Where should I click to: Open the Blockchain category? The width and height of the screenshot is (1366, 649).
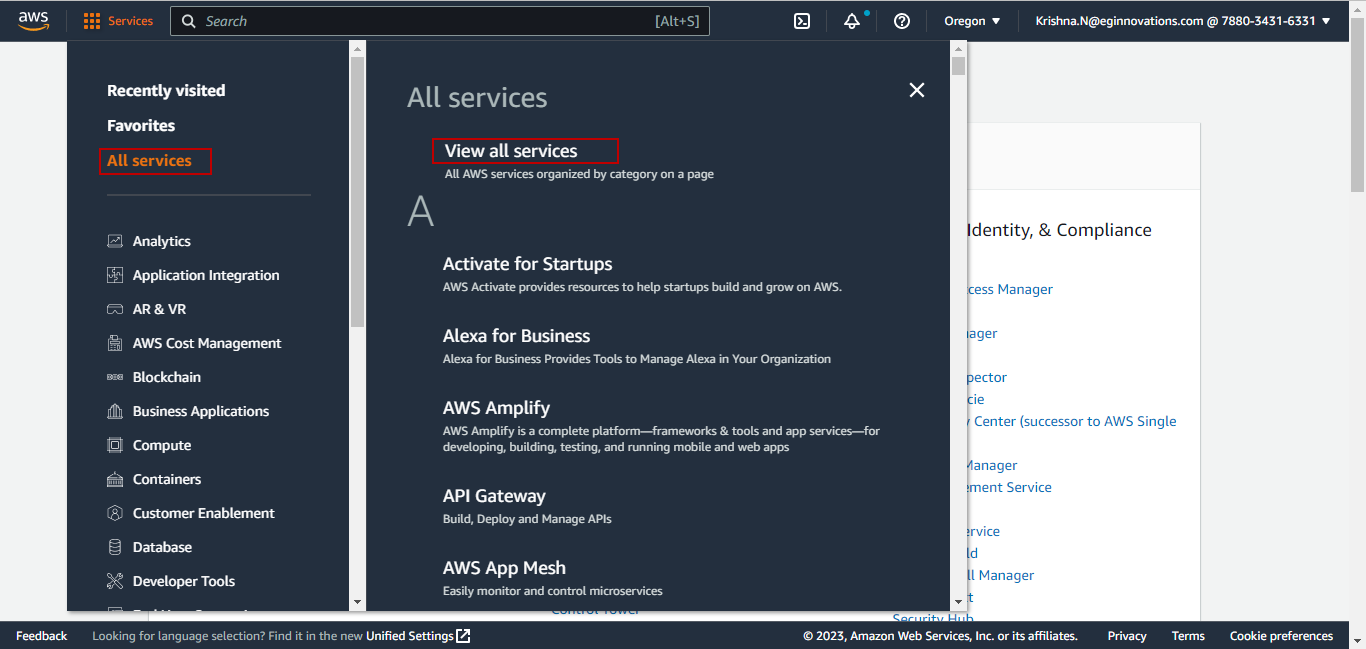167,377
